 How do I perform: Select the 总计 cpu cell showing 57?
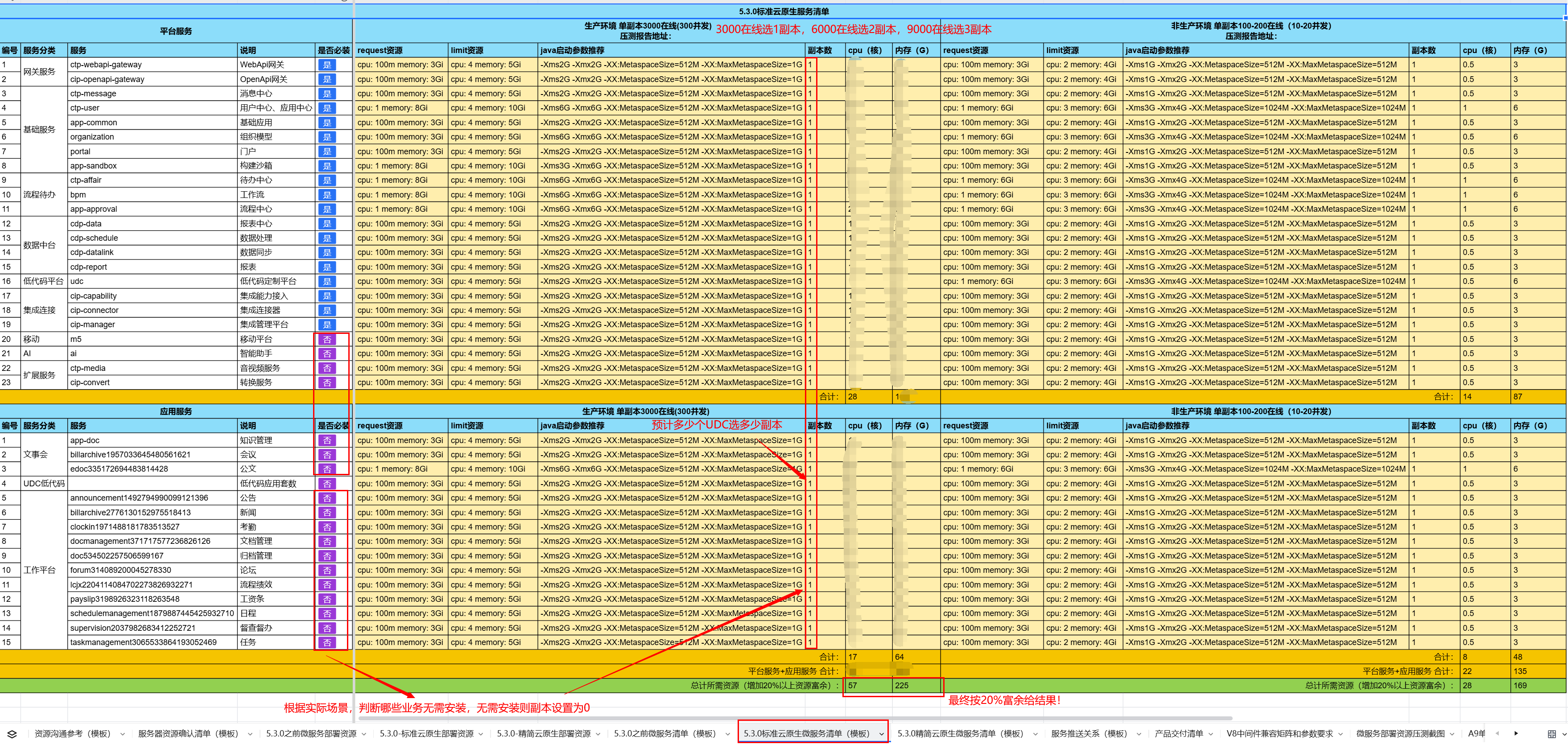coord(869,686)
